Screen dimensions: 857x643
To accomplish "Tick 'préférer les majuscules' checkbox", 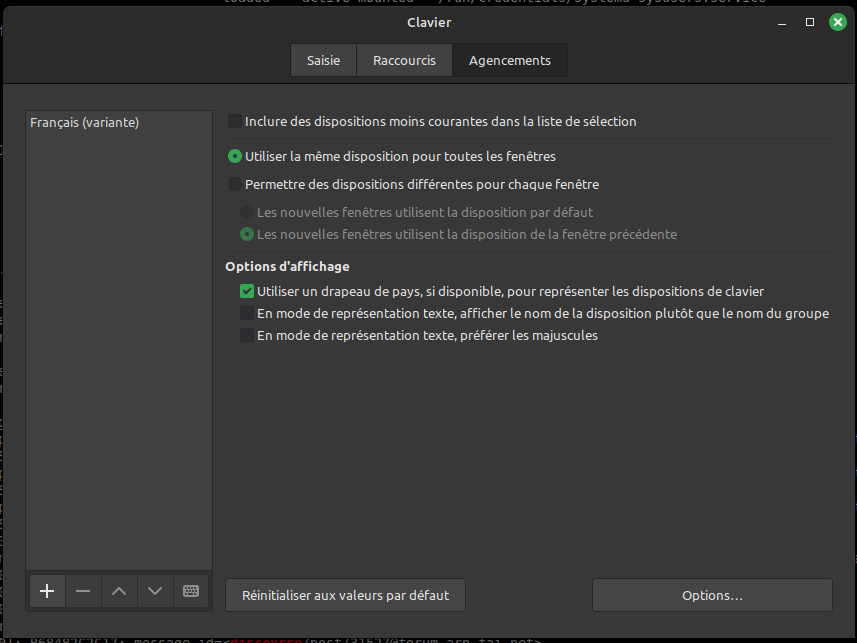I will [x=247, y=335].
